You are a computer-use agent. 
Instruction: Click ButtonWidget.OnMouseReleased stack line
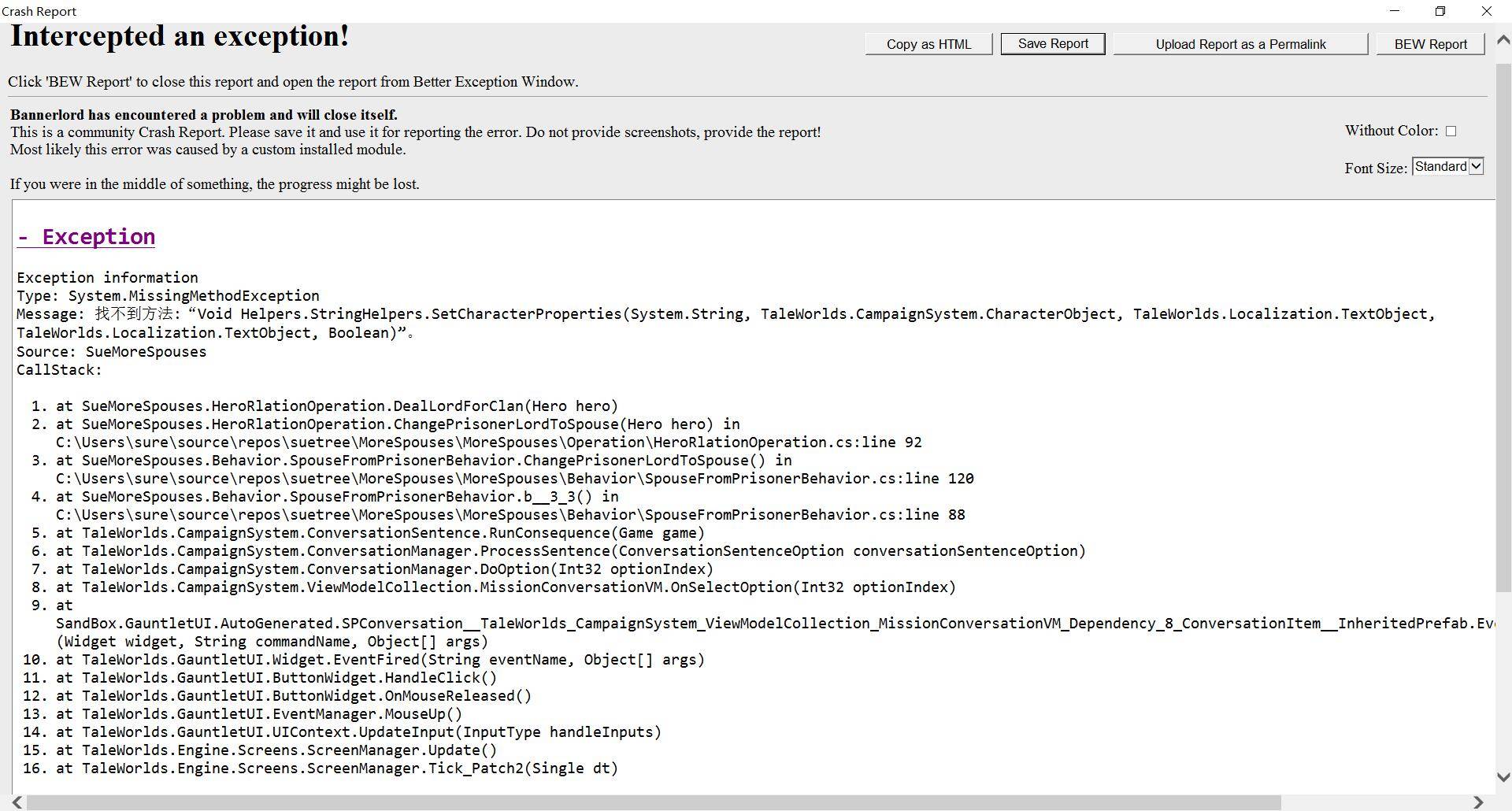tap(294, 696)
